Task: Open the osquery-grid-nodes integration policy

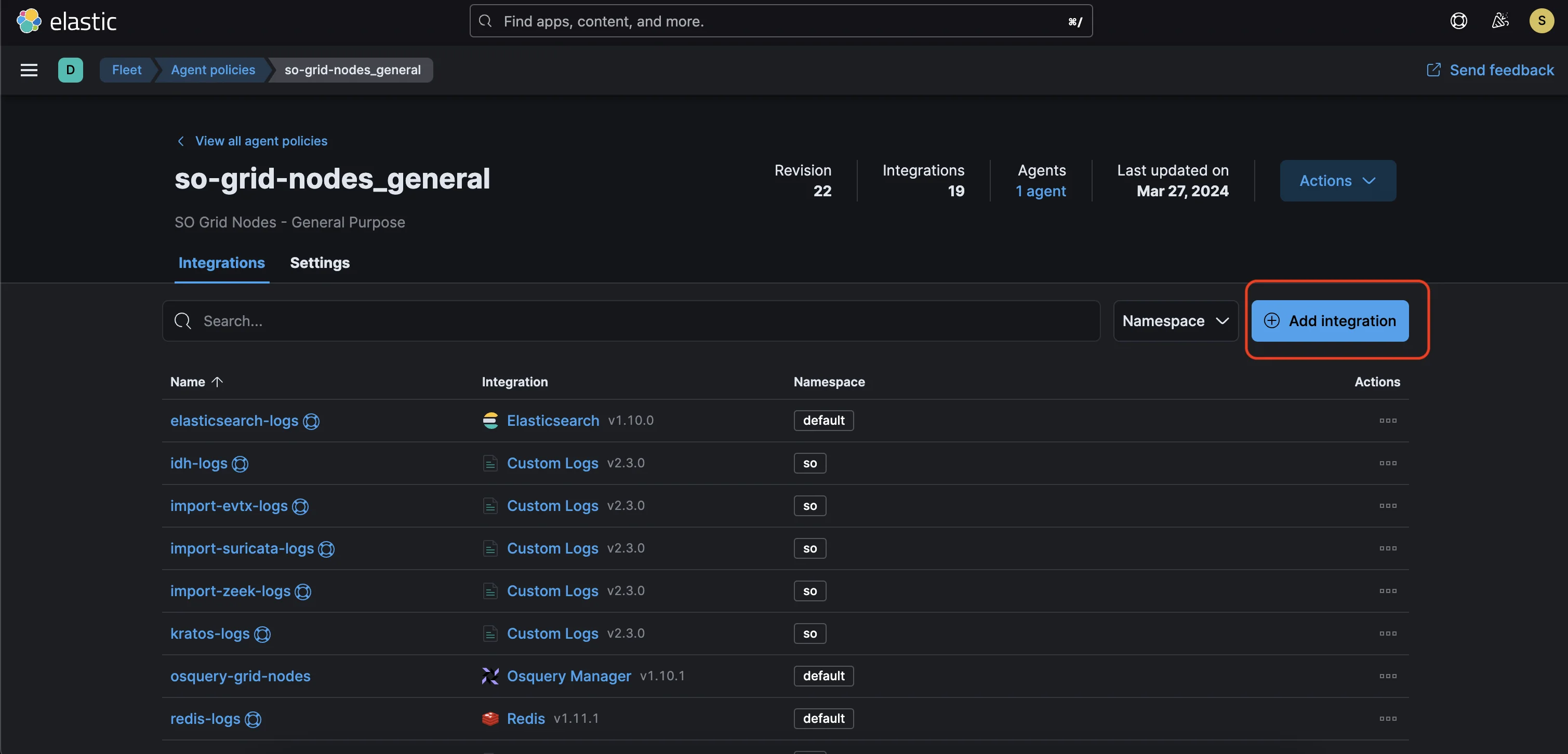Action: (241, 676)
